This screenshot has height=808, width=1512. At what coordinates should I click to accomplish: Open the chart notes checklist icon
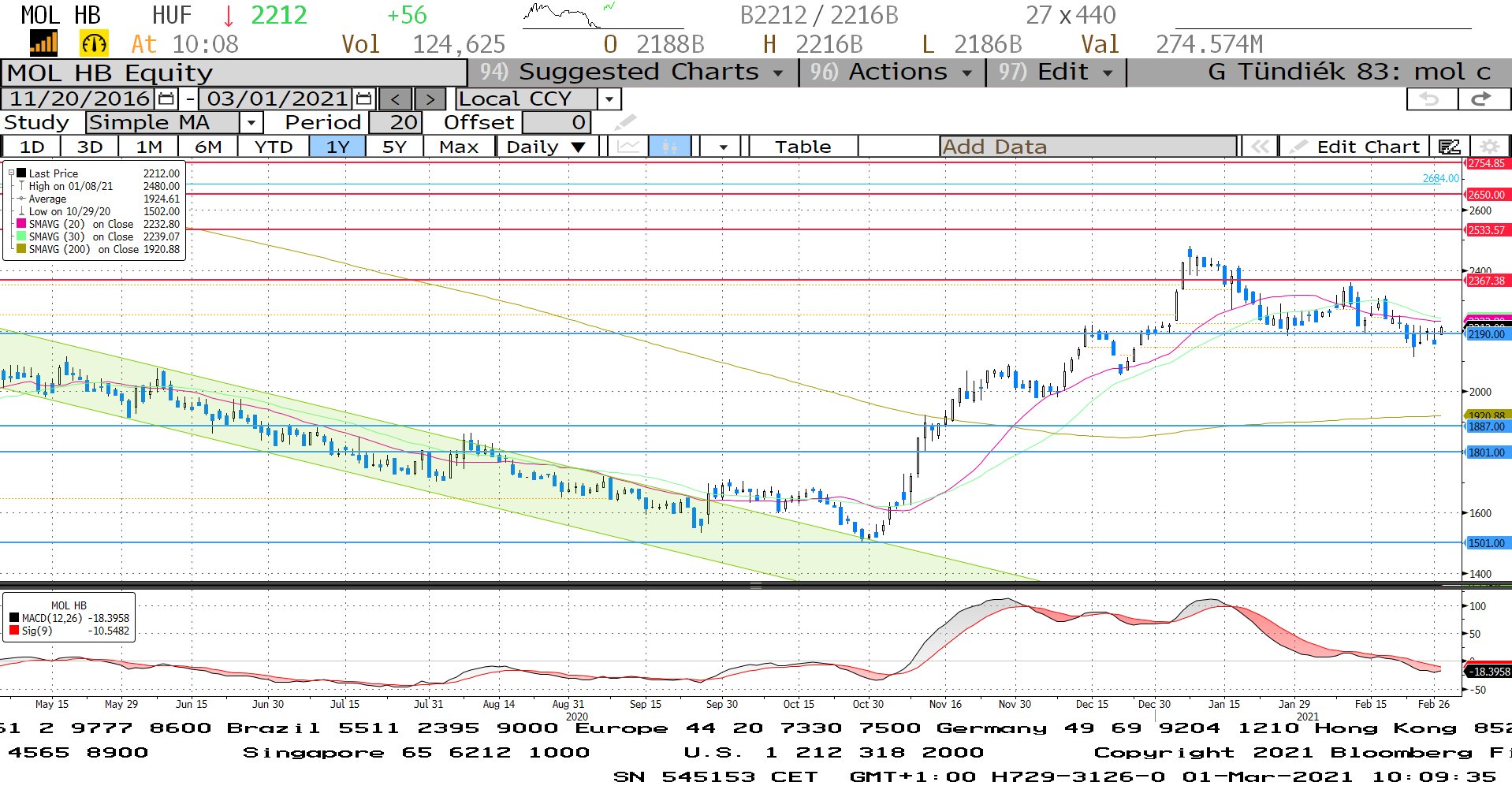pyautogui.click(x=1449, y=147)
